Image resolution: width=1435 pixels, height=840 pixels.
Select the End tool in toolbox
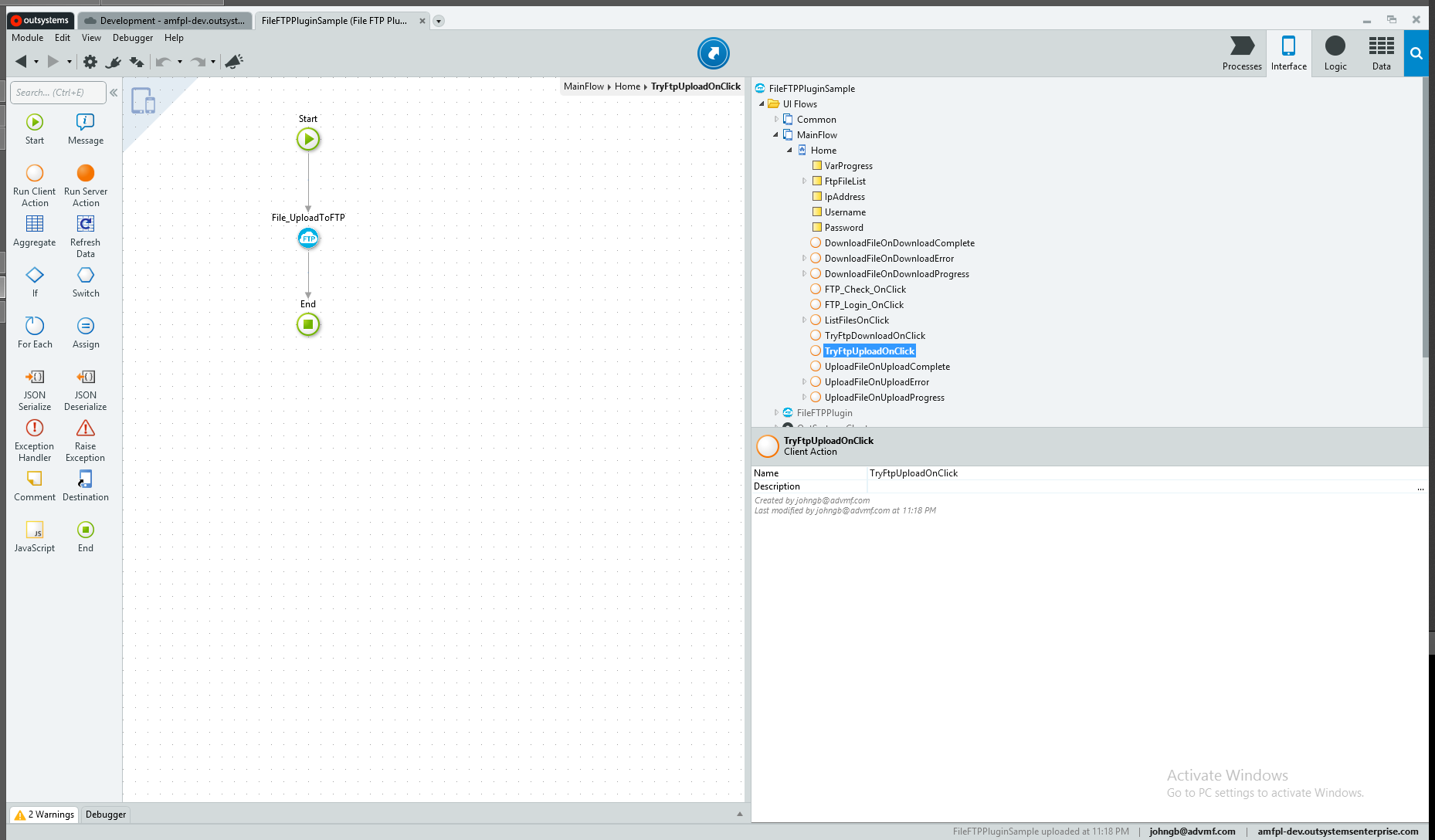pyautogui.click(x=86, y=537)
